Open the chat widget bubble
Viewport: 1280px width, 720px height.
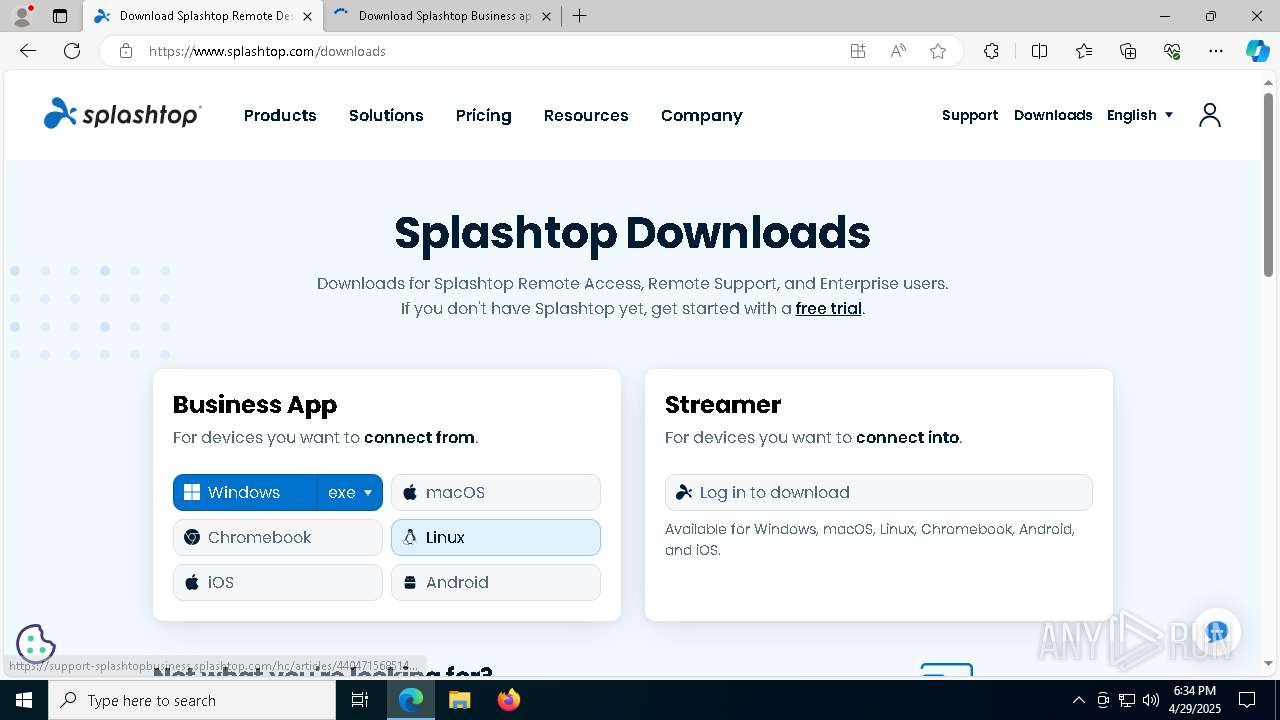1216,632
